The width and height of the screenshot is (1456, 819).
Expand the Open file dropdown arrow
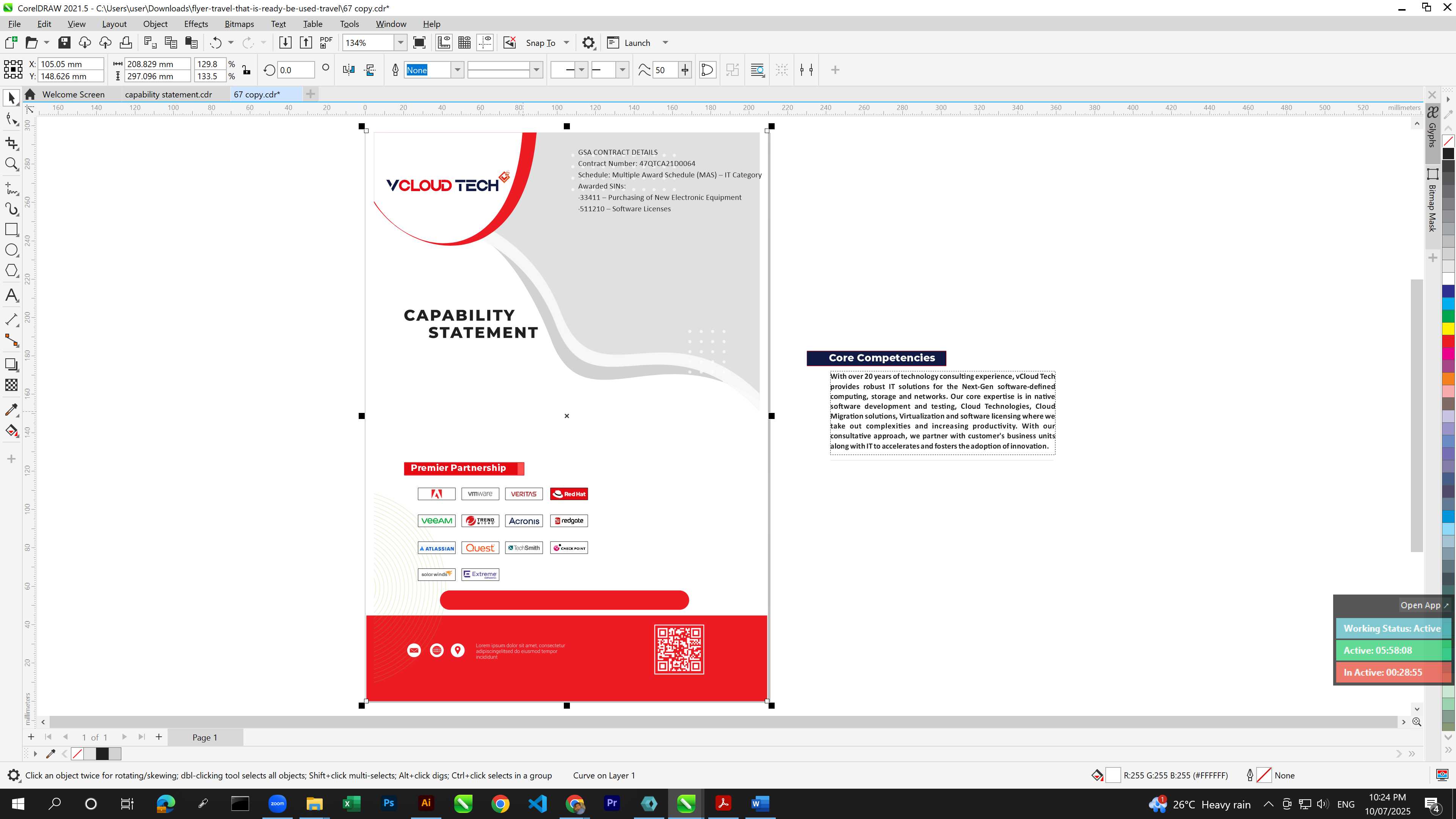pos(46,43)
